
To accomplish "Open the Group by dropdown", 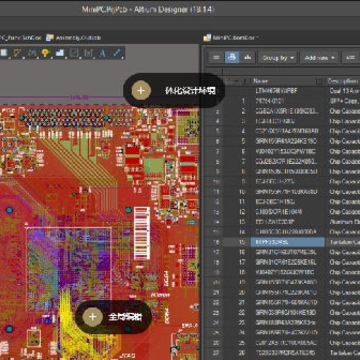I will tap(278, 57).
